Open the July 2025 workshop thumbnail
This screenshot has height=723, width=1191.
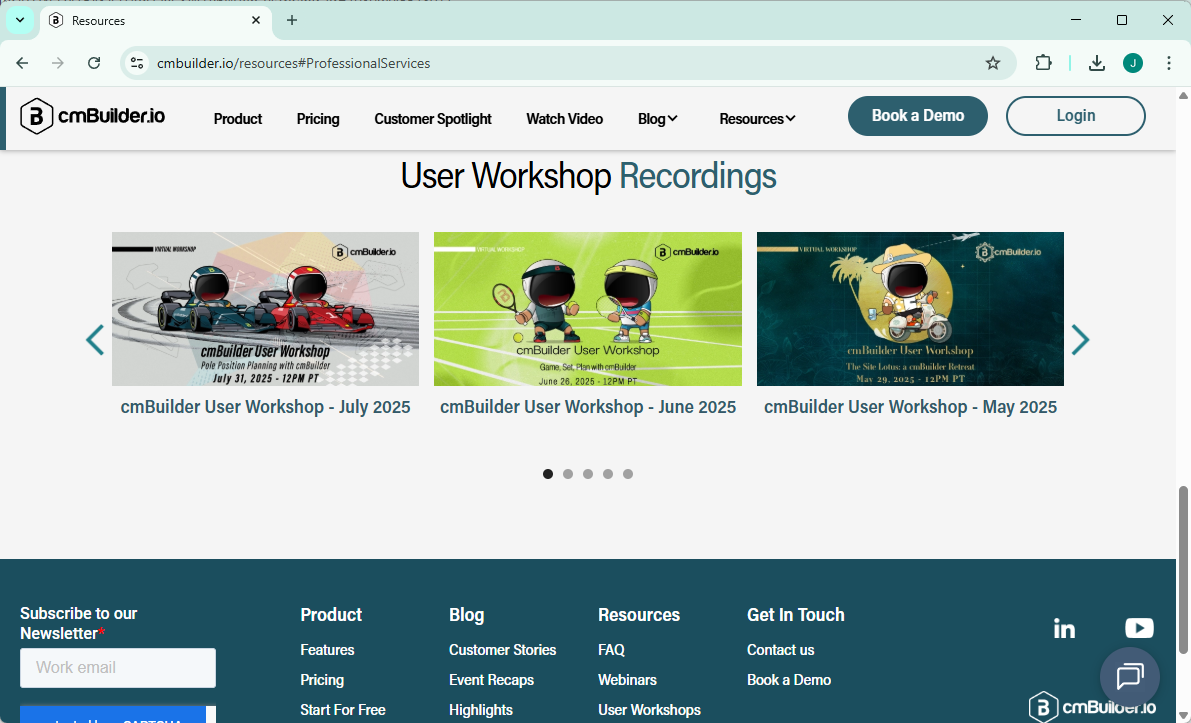[265, 309]
